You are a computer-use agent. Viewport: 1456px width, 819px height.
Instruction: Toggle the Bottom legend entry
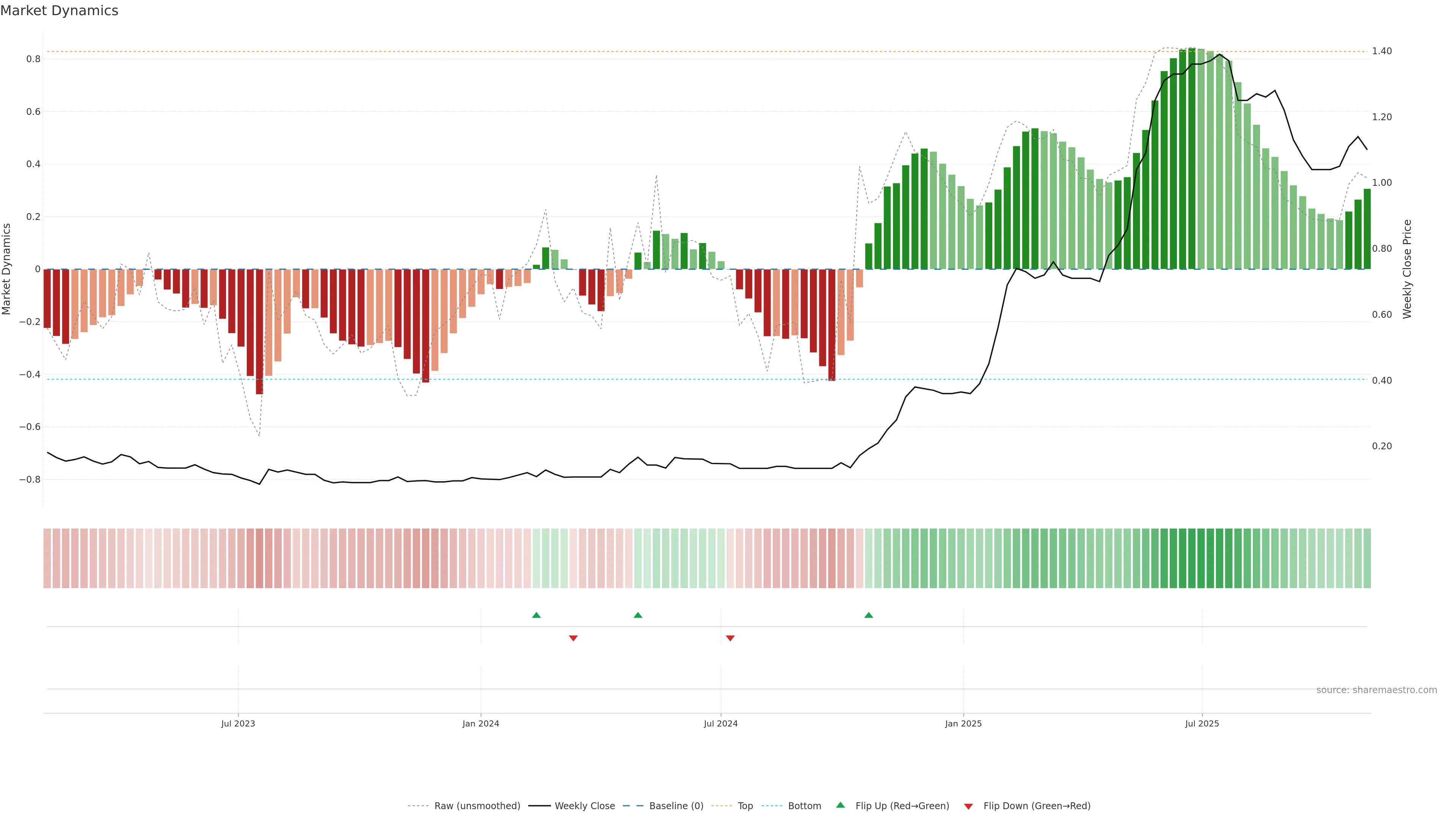(x=804, y=806)
